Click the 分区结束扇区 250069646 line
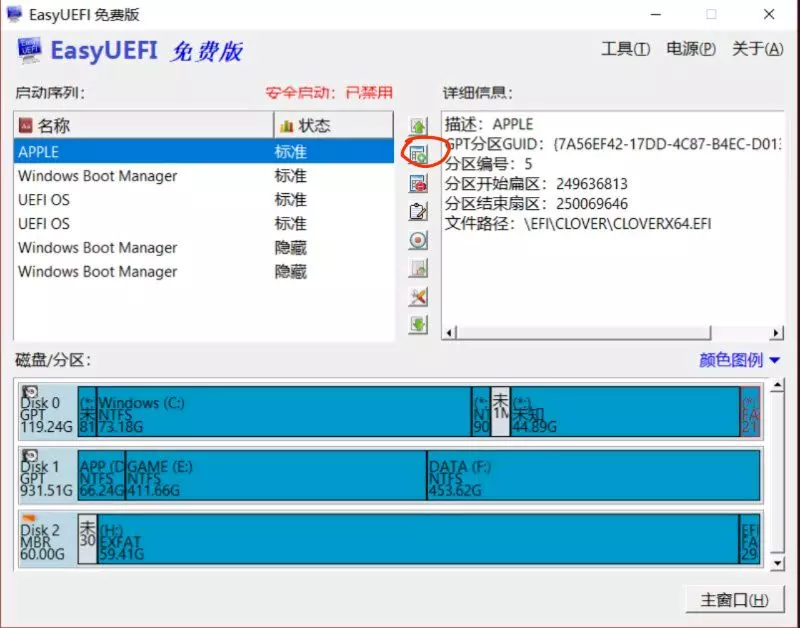 [536, 204]
